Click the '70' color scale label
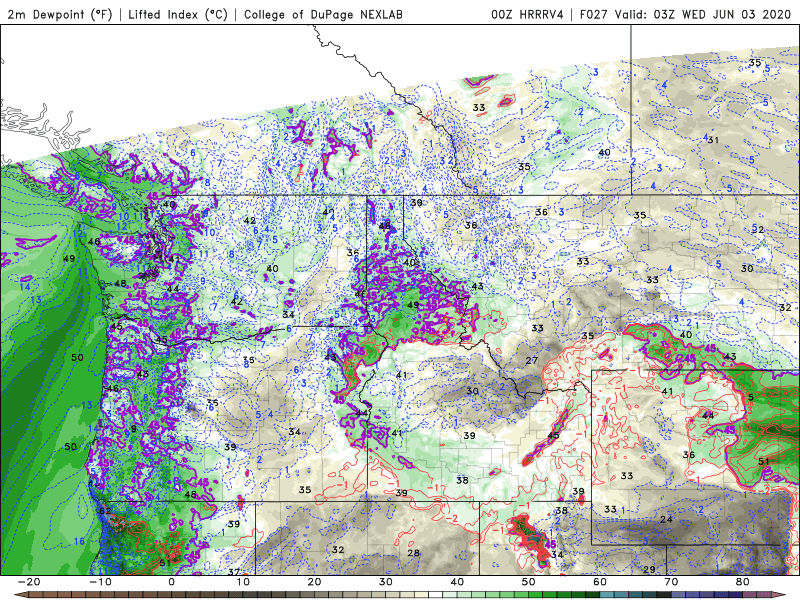This screenshot has width=800, height=600. pos(671,582)
